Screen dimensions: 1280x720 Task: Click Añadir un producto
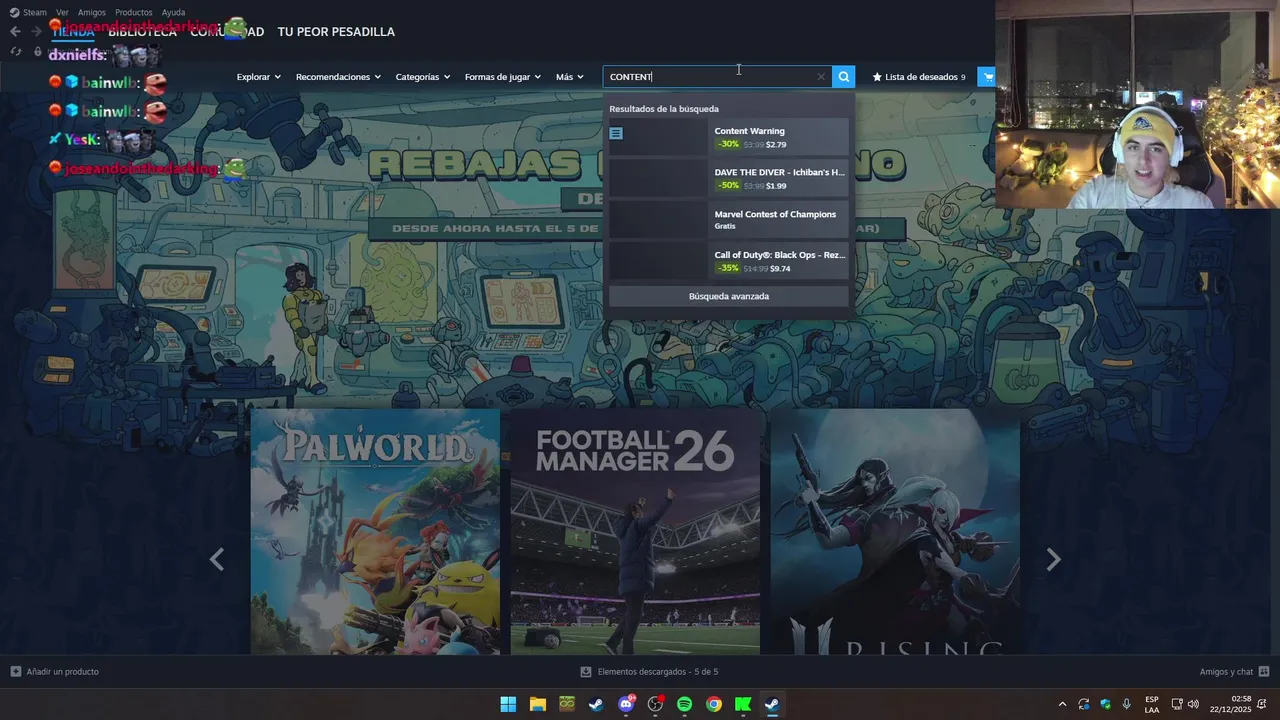tap(62, 672)
